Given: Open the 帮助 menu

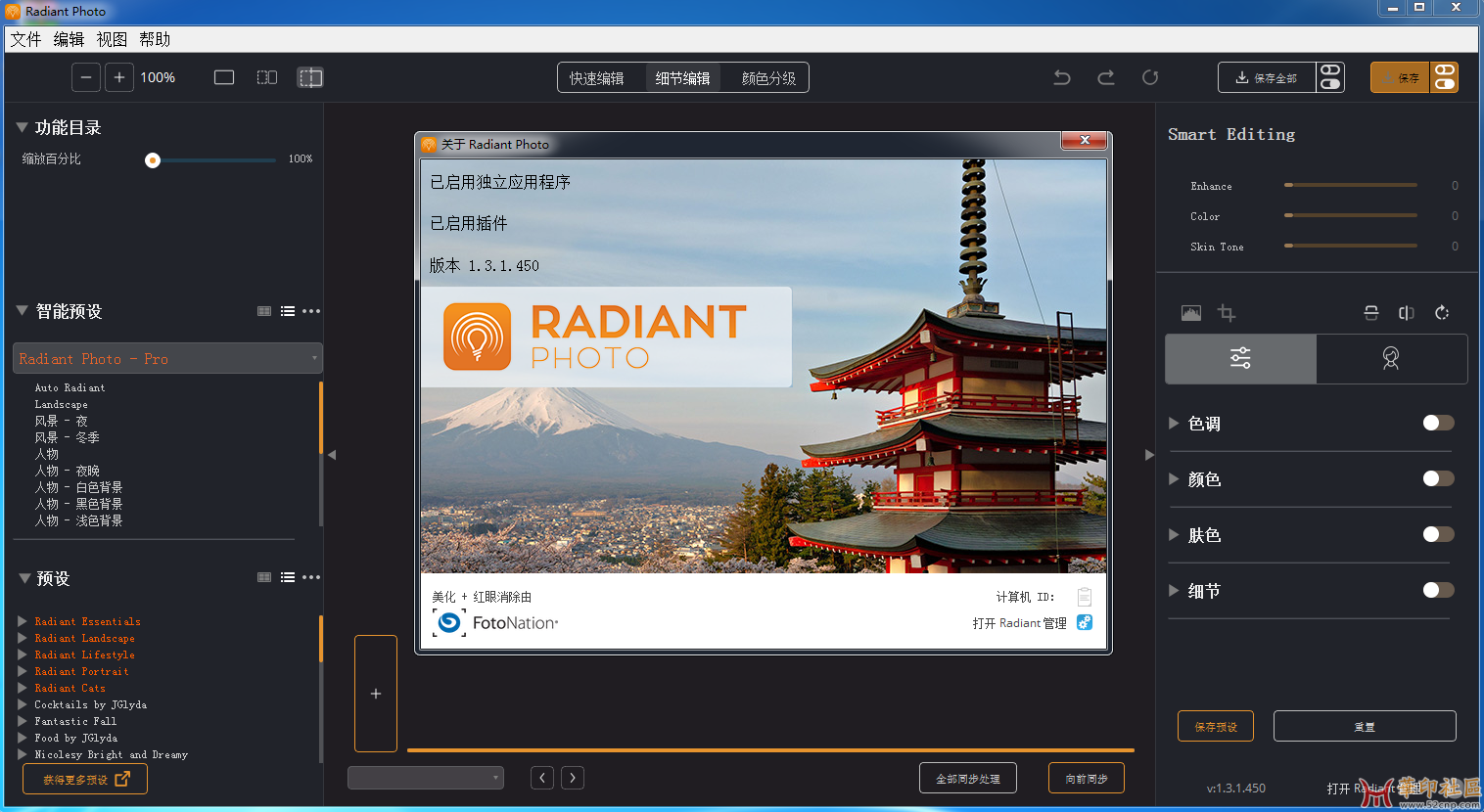Looking at the screenshot, I should point(155,39).
